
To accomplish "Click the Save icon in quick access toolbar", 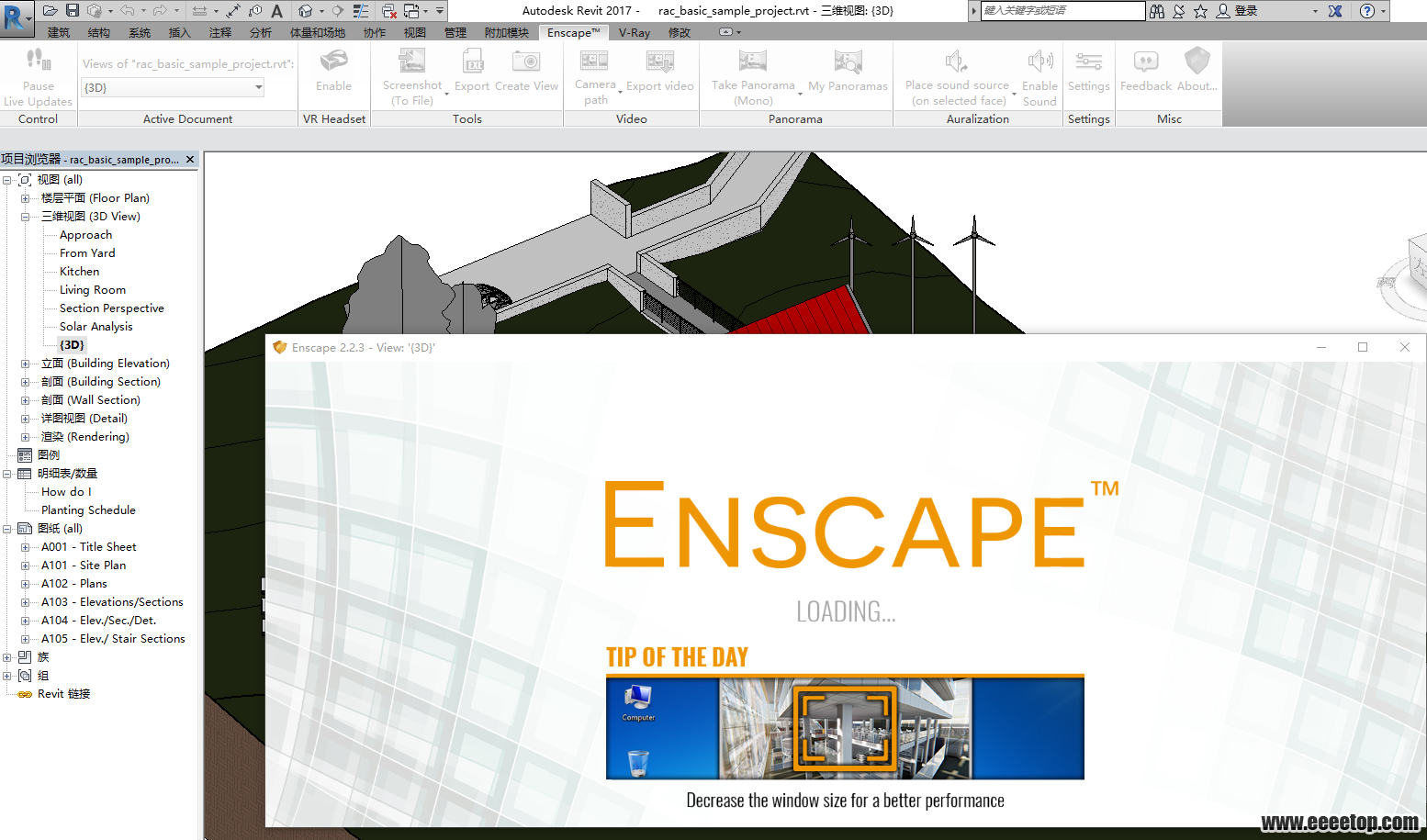I will pyautogui.click(x=73, y=11).
